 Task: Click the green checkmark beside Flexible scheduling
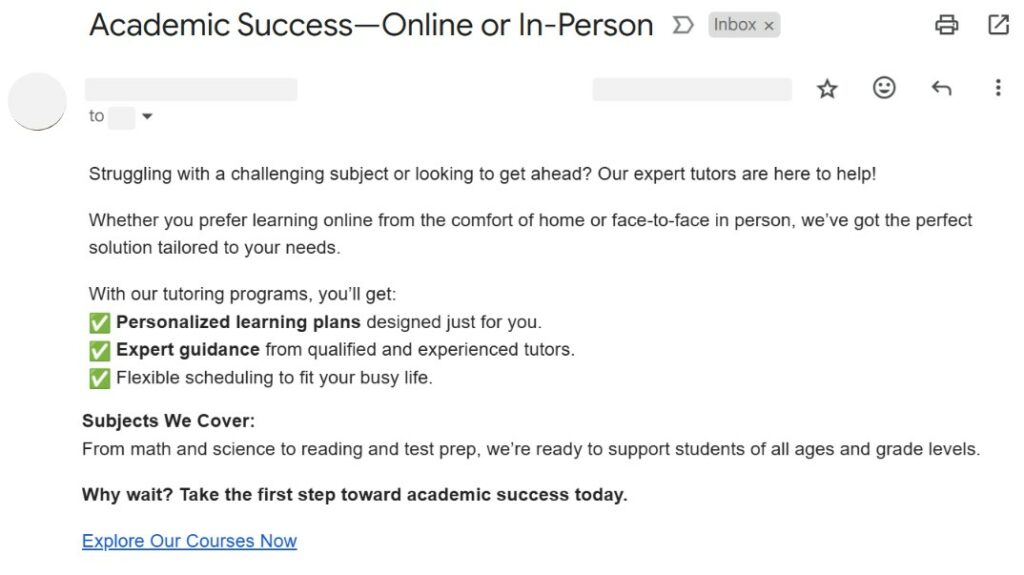(x=99, y=378)
